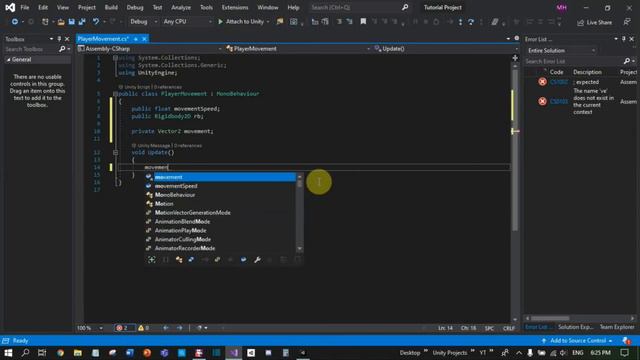Toggle the IntelliSense classes filter icon
This screenshot has height=360, width=640.
click(179, 260)
